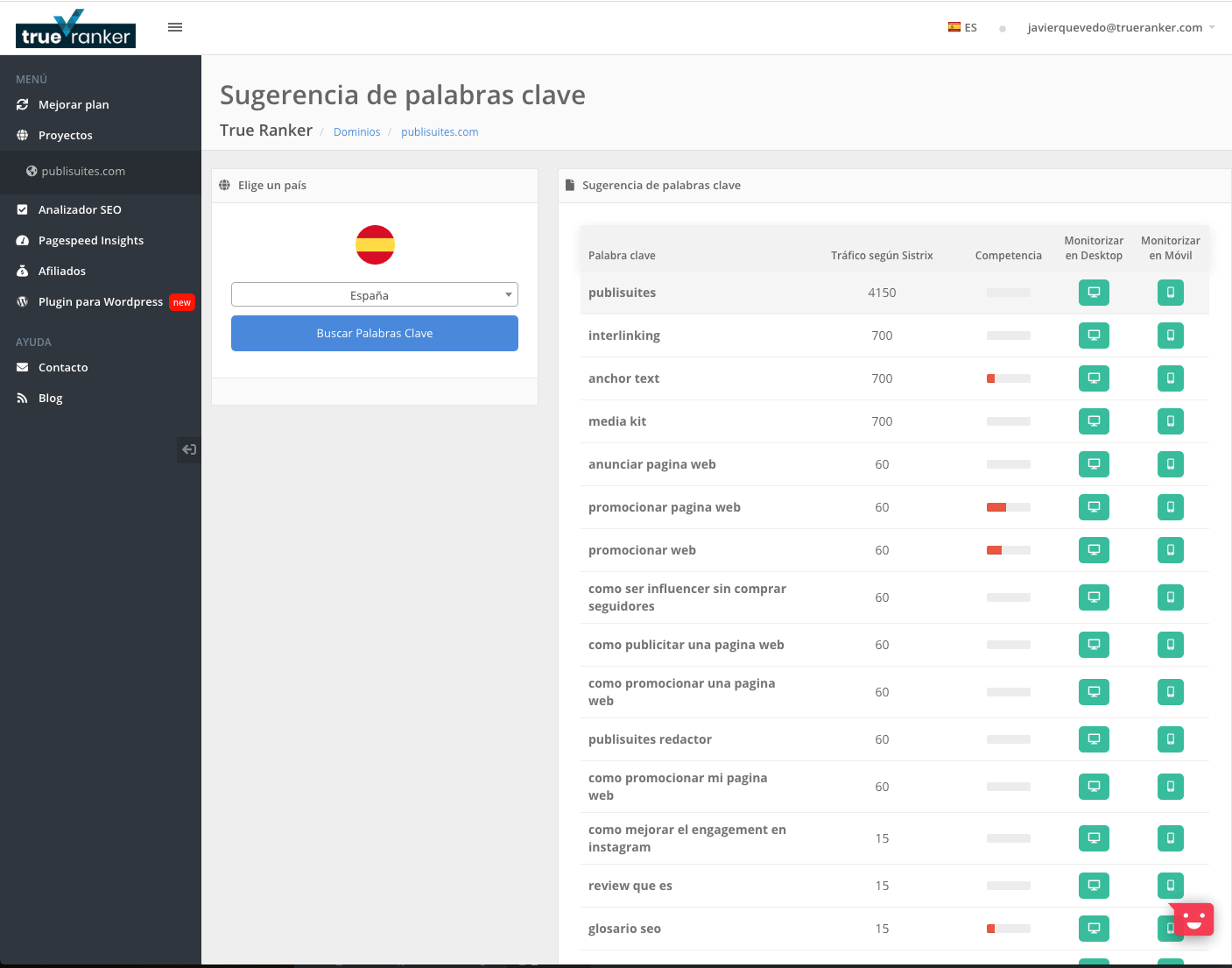Enable Móvil tracking for 'glosario seo'
The image size is (1232, 968).
(1170, 929)
